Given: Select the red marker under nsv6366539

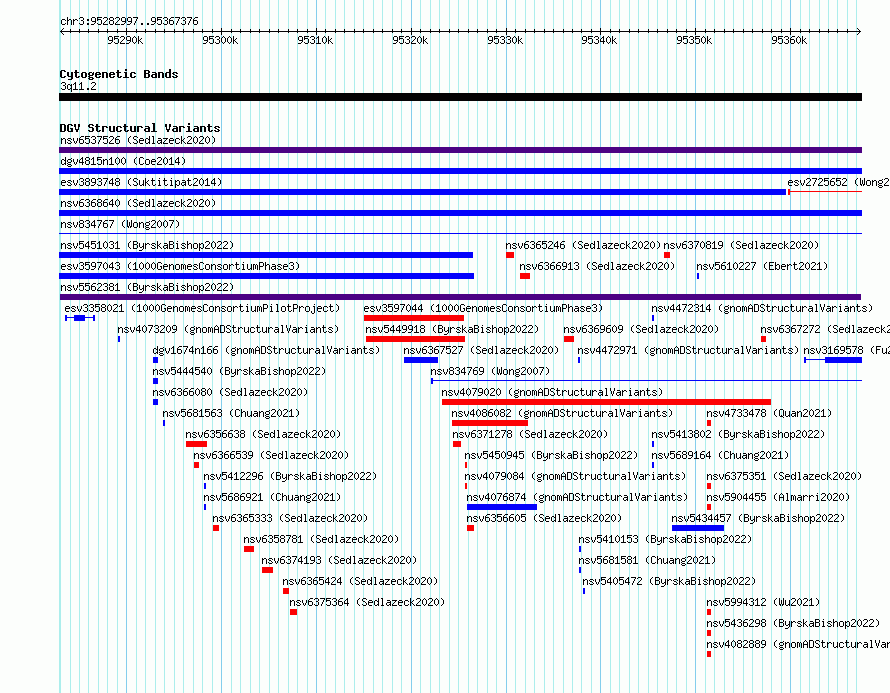Looking at the screenshot, I should coord(196,465).
